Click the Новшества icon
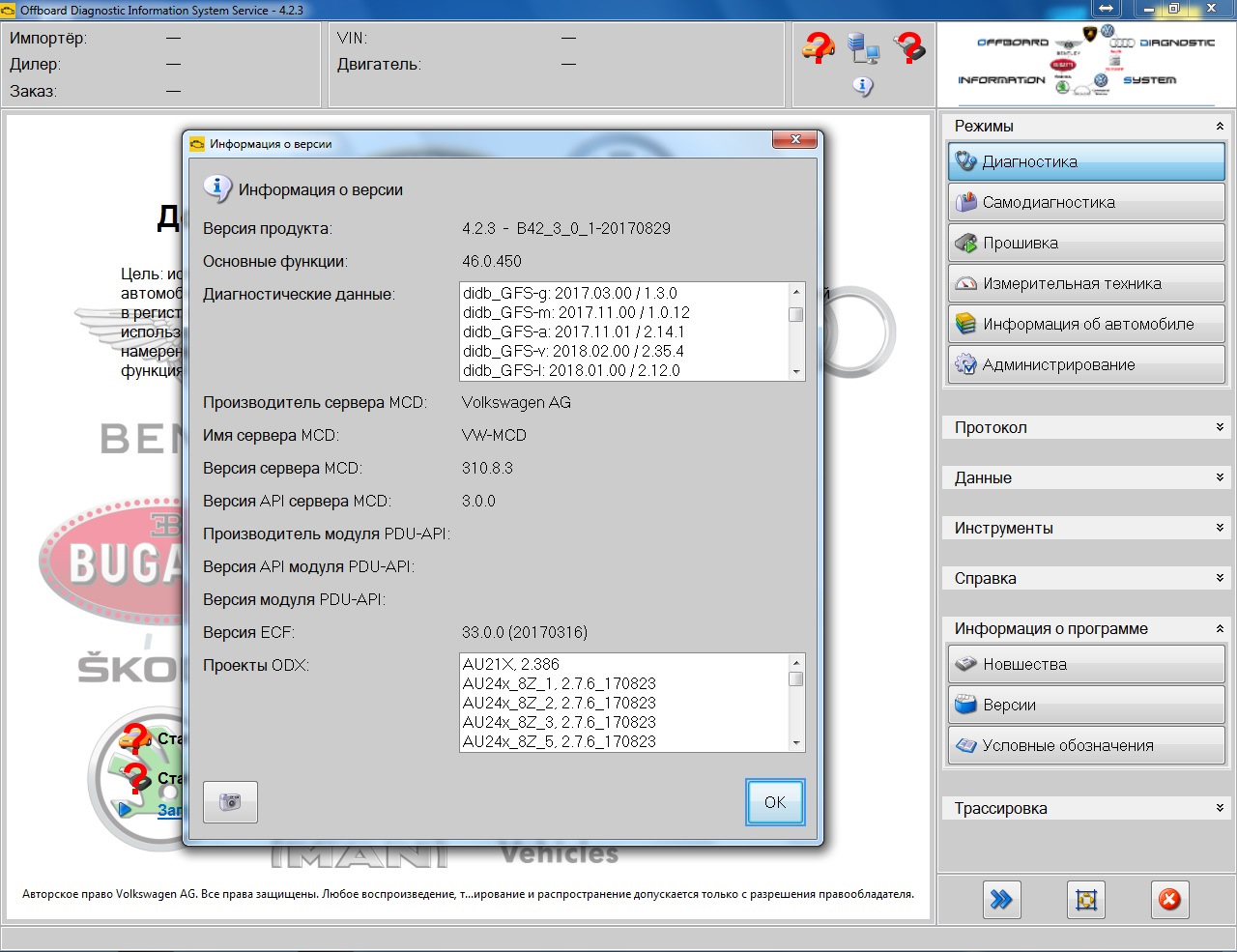Screen dimensions: 1237x952 pyautogui.click(x=965, y=664)
